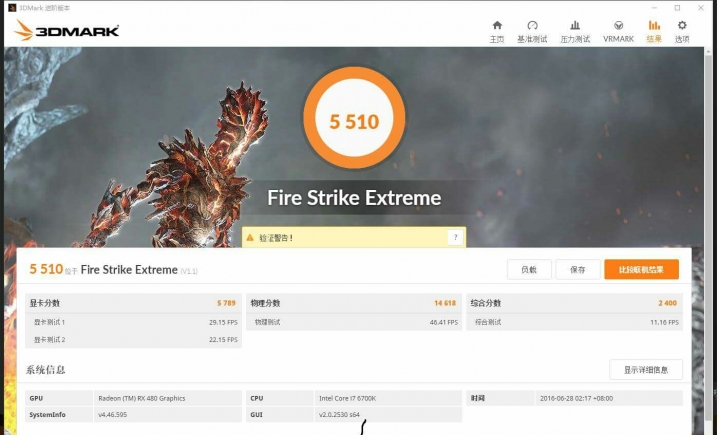Click the physics score value 14 618
The width and height of the screenshot is (720, 435).
pos(445,303)
